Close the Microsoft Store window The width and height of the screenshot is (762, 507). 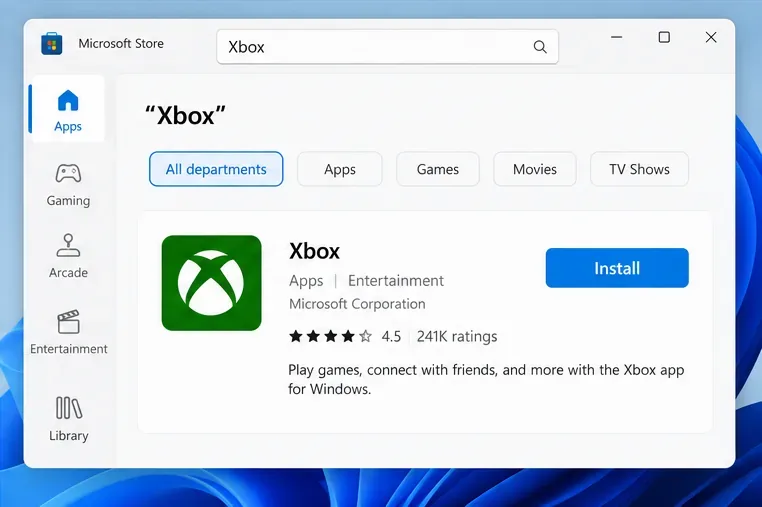(x=711, y=37)
